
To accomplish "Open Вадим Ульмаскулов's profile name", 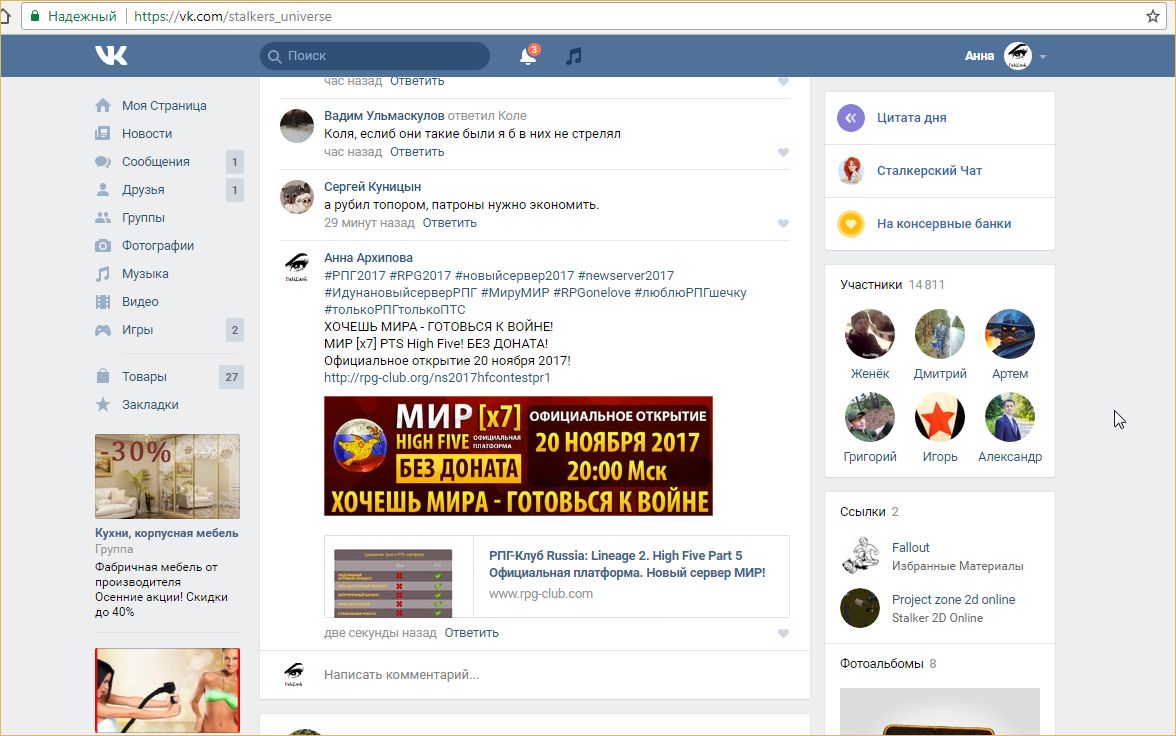I will 384,116.
